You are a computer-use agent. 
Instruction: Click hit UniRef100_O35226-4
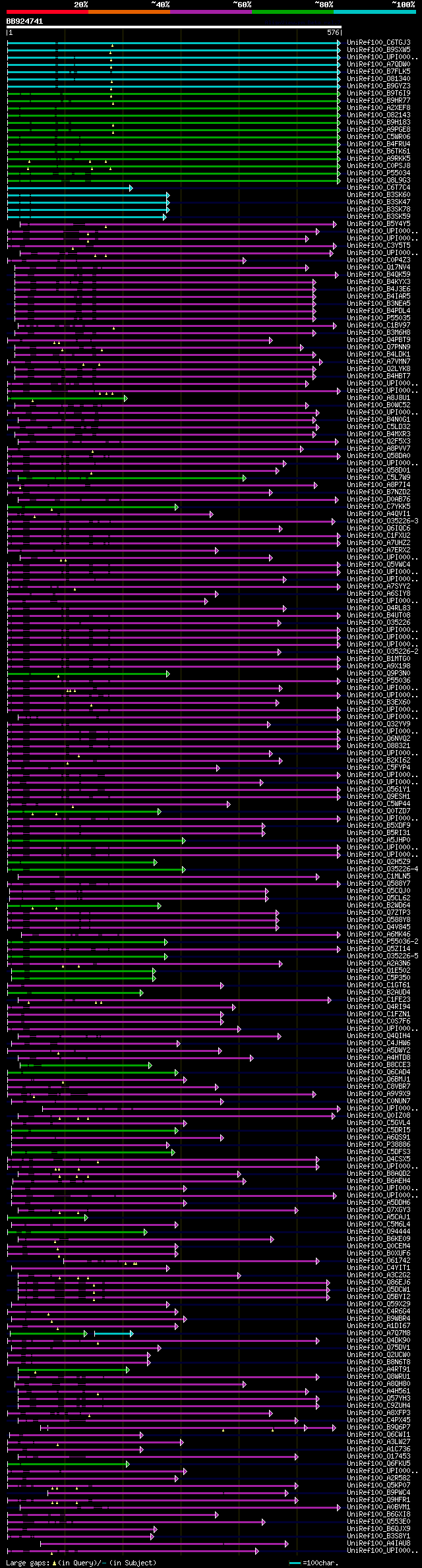pos(382,869)
